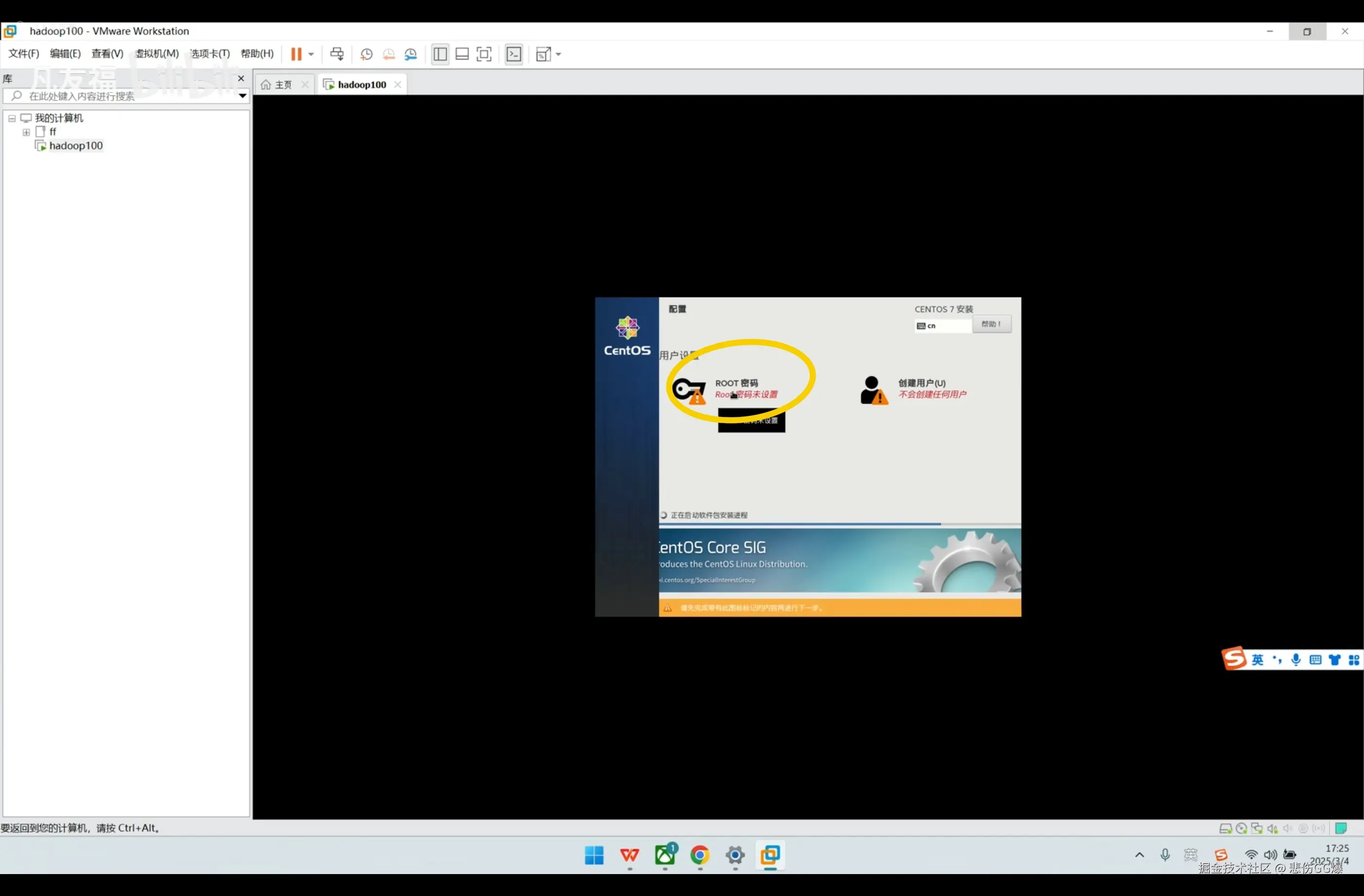
Task: Click the installation progress bar
Action: tap(839, 523)
